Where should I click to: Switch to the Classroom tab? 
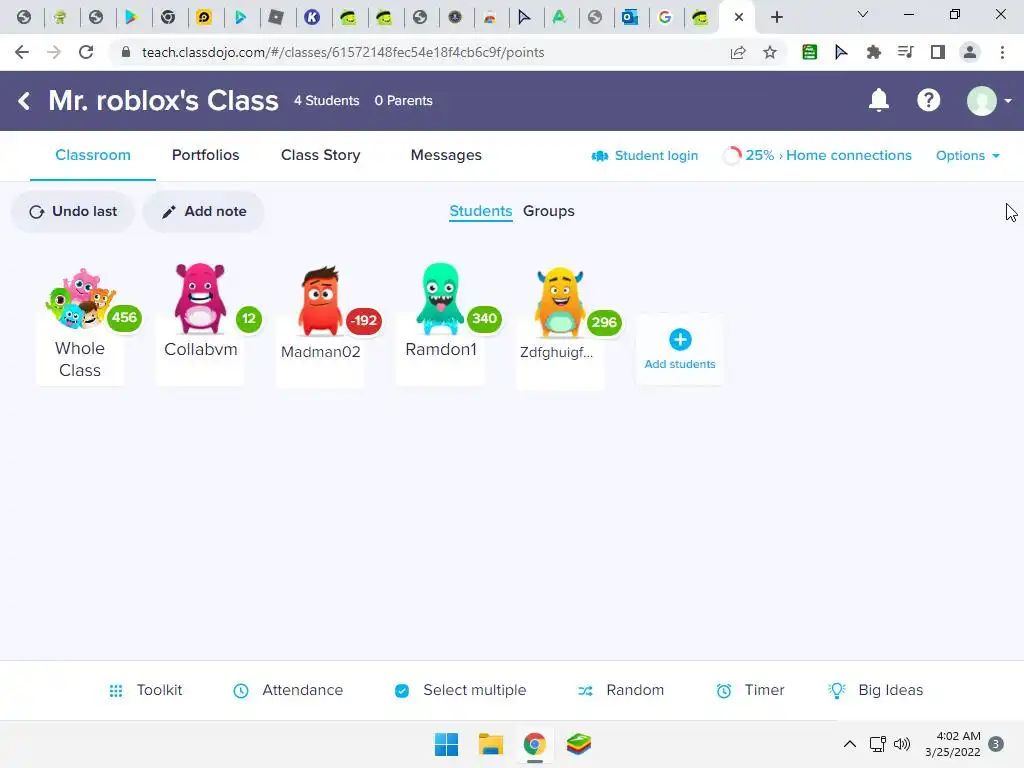coord(93,155)
